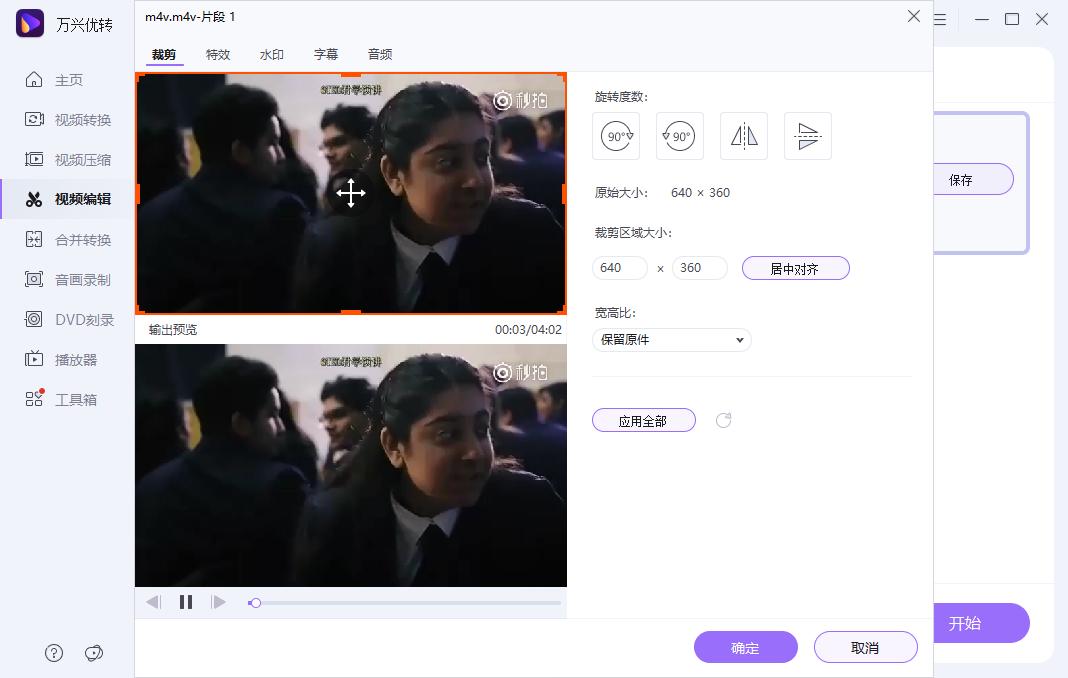Open the help question mark icon
The image size is (1068, 678).
click(x=53, y=652)
